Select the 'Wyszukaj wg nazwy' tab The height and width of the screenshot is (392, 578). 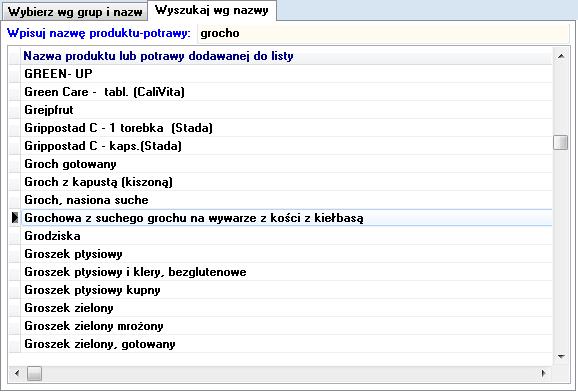pos(212,11)
